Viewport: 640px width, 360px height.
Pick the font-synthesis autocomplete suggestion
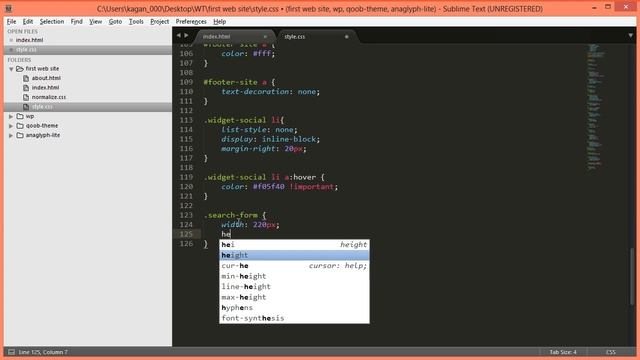coord(294,318)
